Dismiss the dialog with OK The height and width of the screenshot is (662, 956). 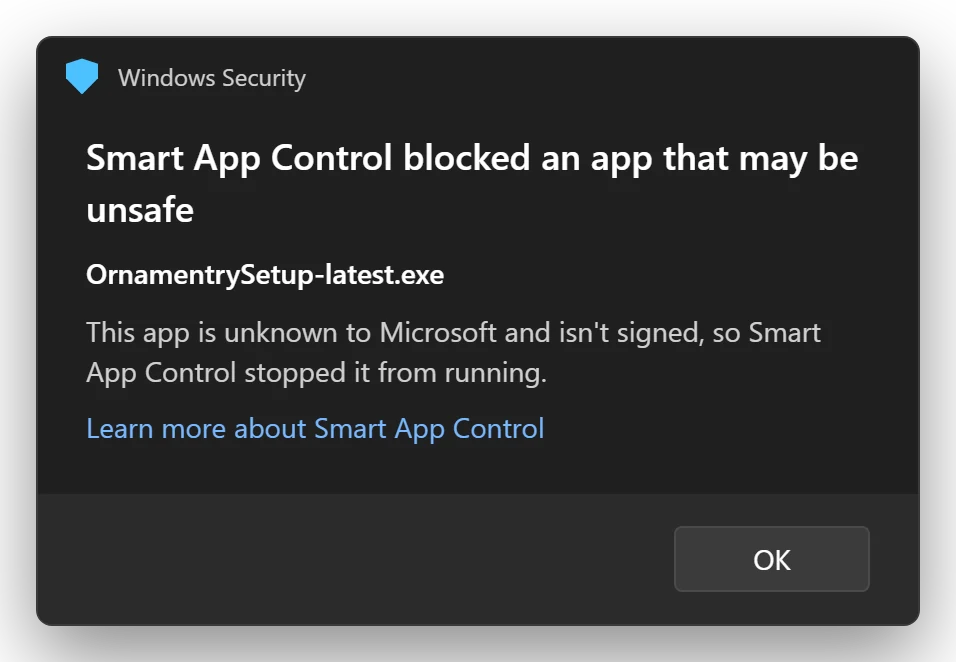(x=771, y=559)
